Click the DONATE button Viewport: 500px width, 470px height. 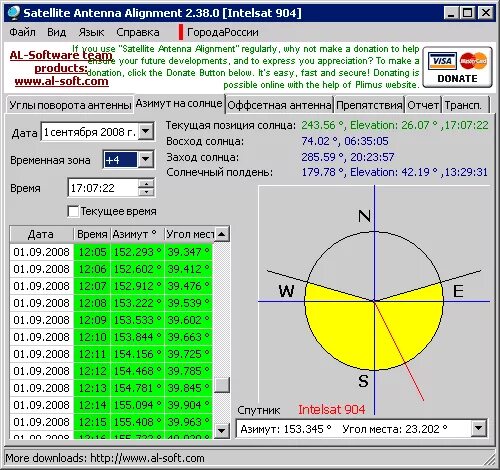(457, 67)
